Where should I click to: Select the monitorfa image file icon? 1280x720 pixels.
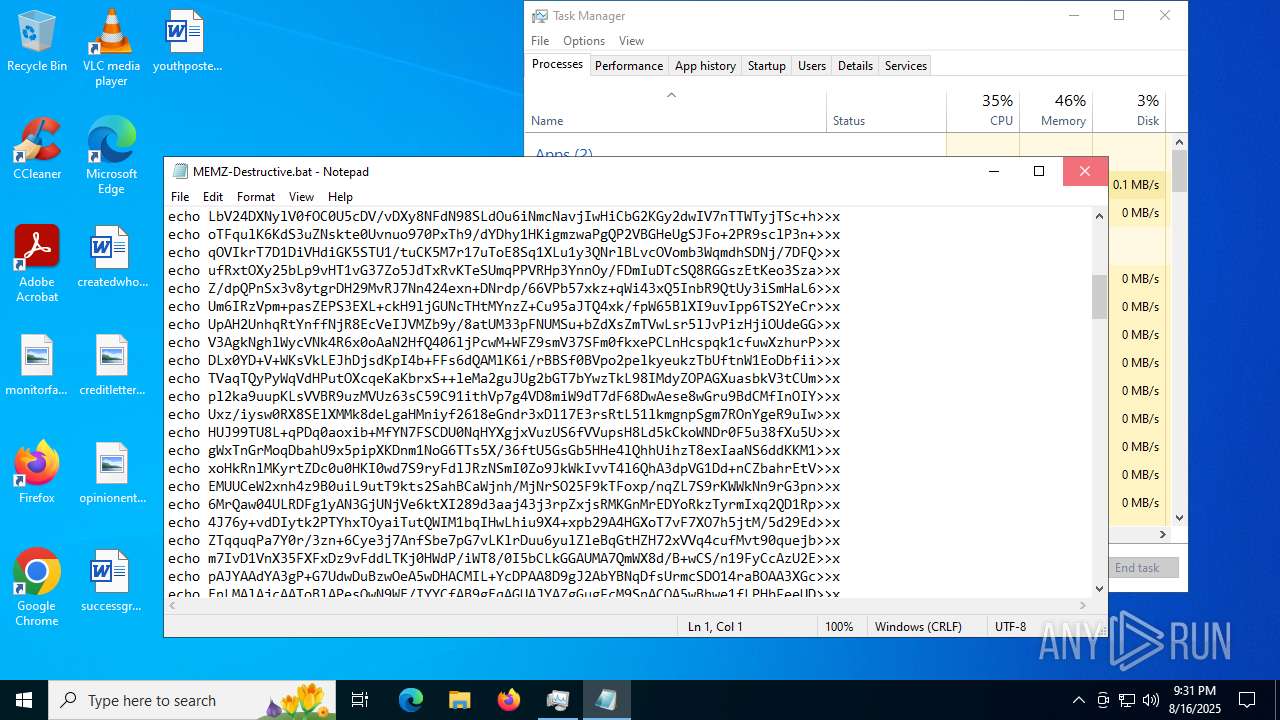(x=37, y=365)
